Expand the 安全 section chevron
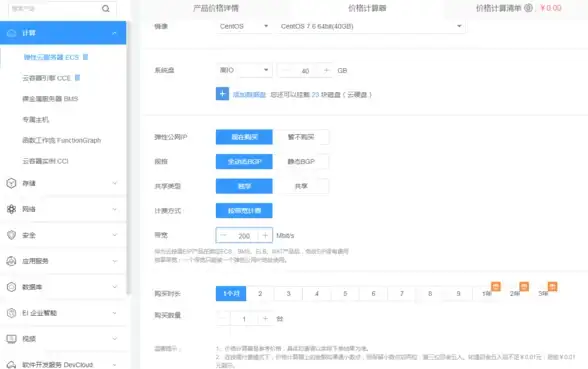 click(x=115, y=235)
